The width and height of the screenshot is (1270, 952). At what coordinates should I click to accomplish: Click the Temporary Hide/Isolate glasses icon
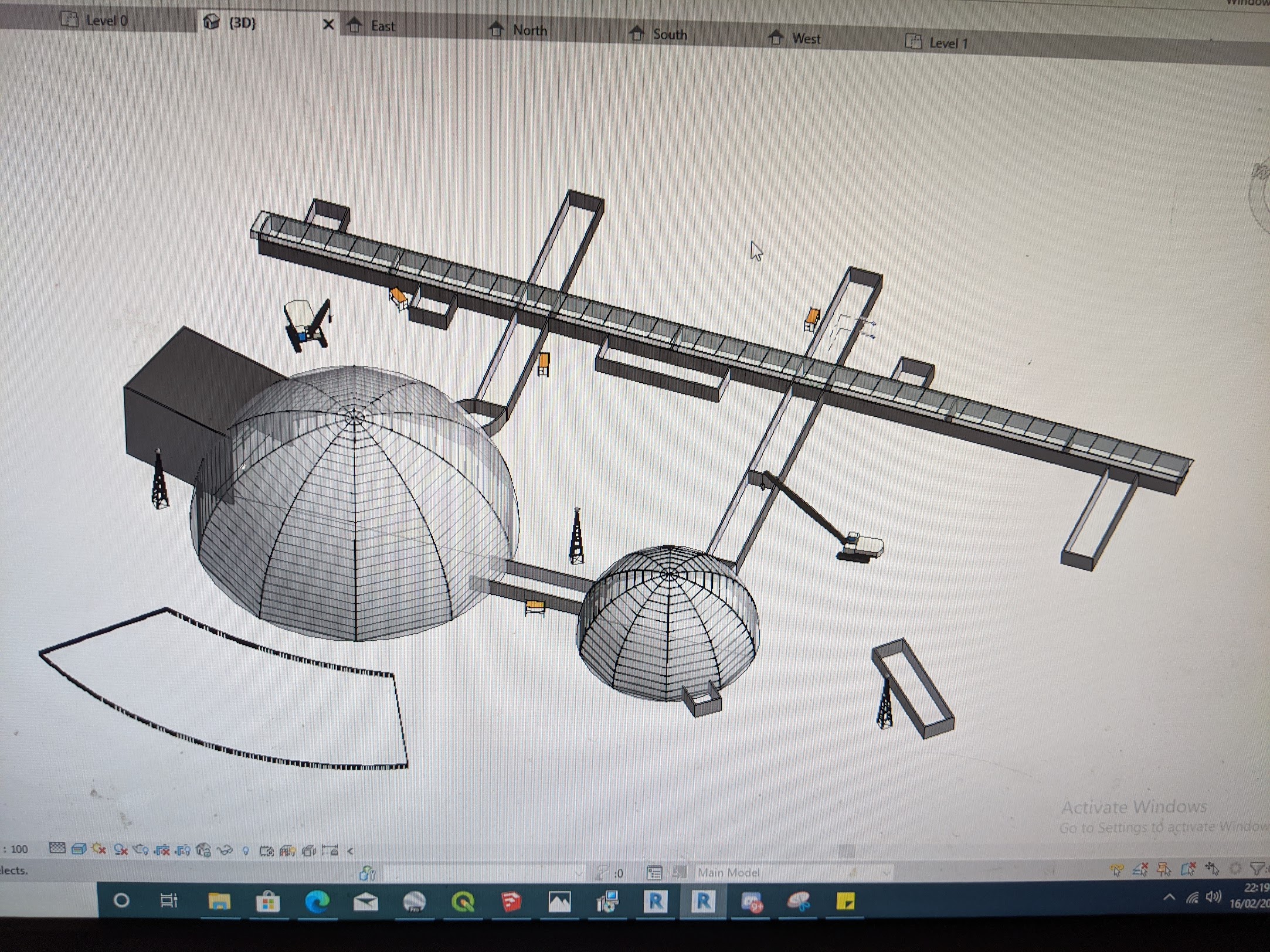tap(225, 851)
